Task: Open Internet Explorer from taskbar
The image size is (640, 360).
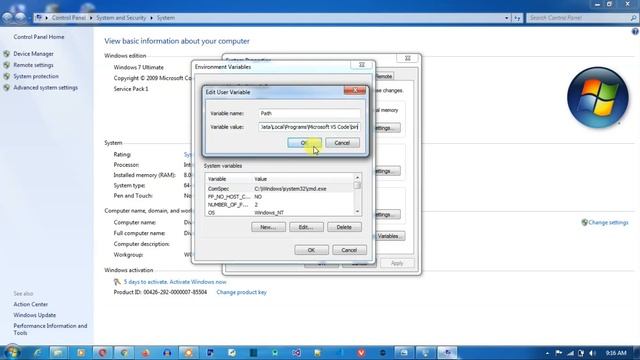Action: 37,353
